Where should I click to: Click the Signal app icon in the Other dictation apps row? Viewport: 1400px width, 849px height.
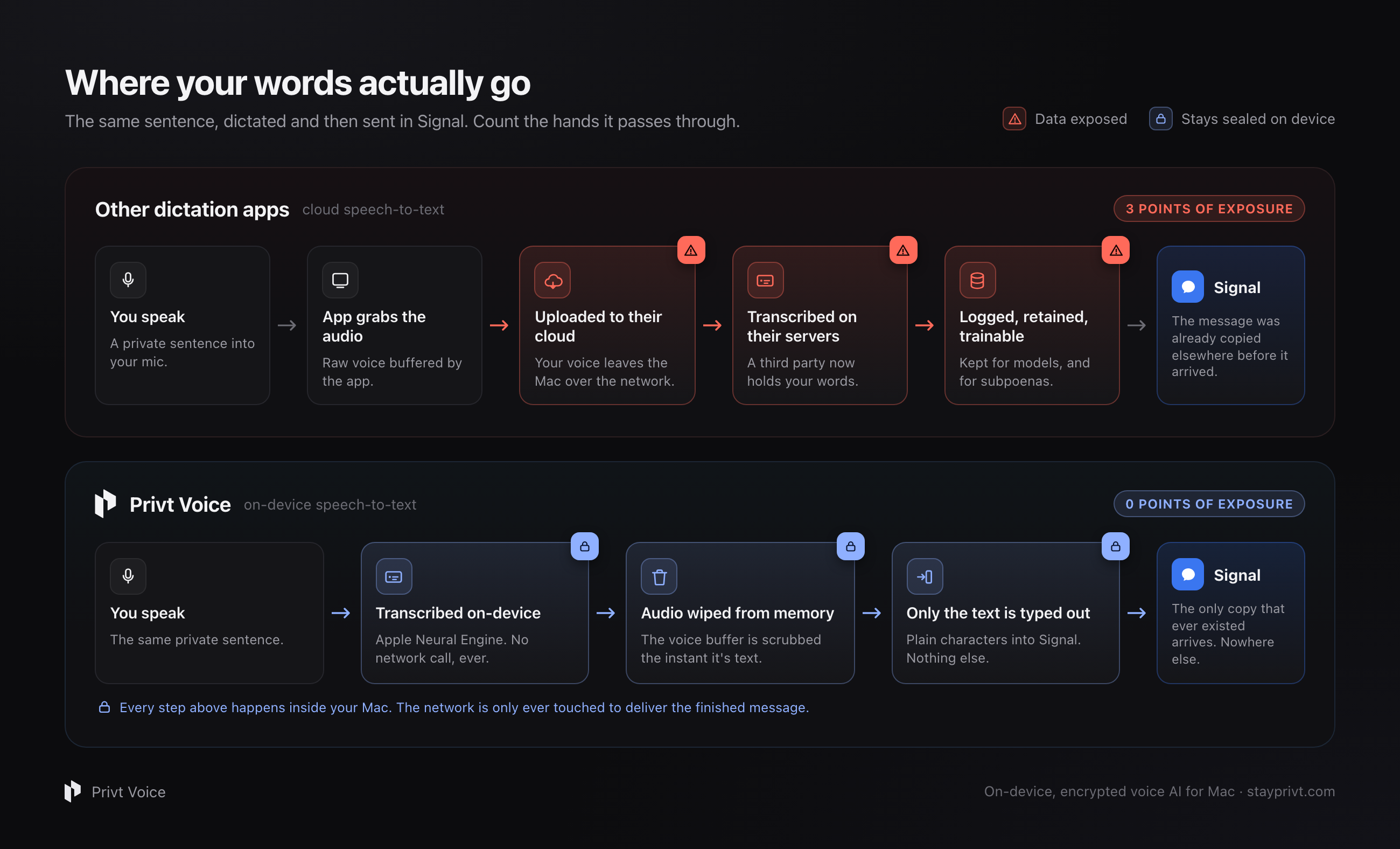[x=1187, y=287]
